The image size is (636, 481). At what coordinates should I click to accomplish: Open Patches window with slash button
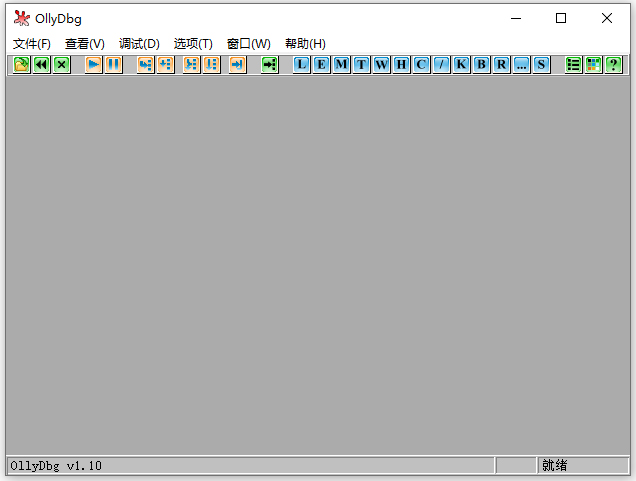point(441,65)
